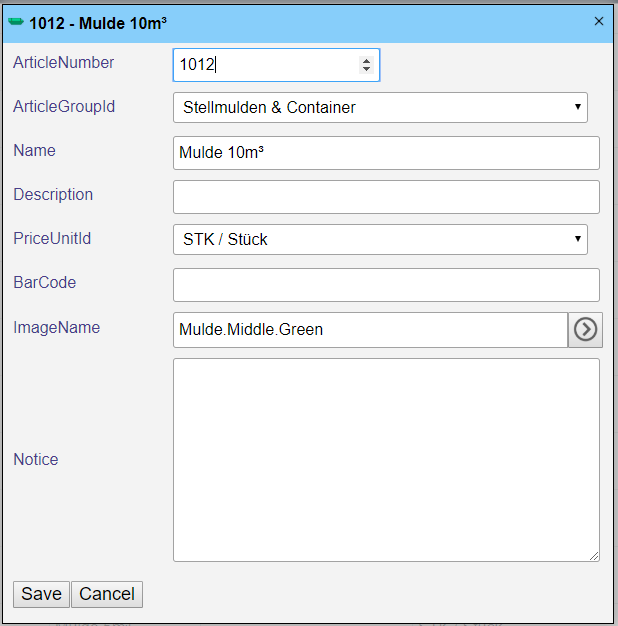Screen dimensions: 618x626
Task: Click the BarCode label
Action: [x=45, y=283]
